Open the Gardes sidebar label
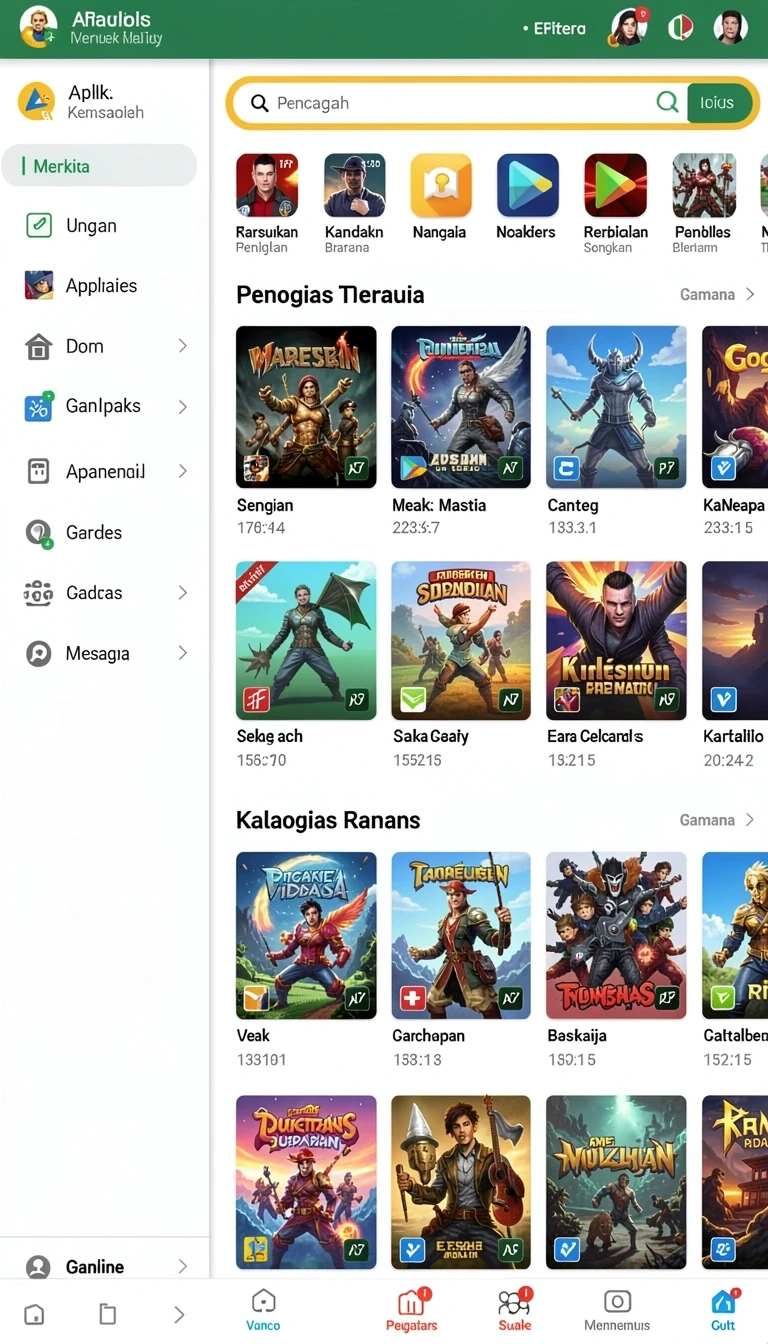The height and width of the screenshot is (1344, 768). tap(94, 532)
